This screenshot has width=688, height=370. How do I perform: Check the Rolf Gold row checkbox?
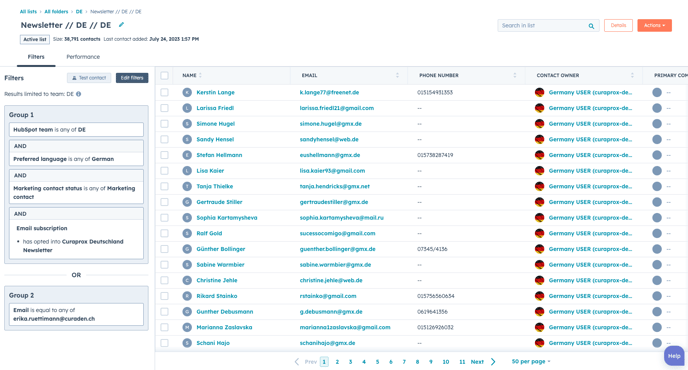(165, 233)
